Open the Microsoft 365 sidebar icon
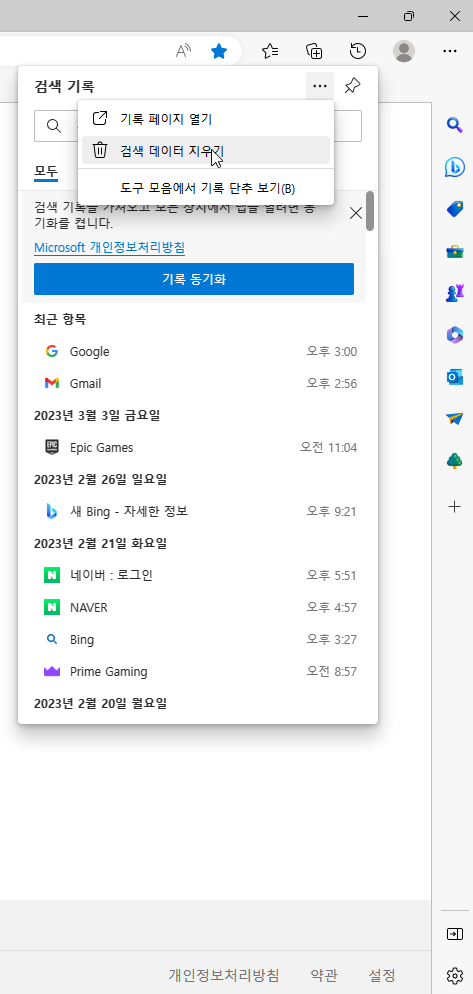 (455, 335)
